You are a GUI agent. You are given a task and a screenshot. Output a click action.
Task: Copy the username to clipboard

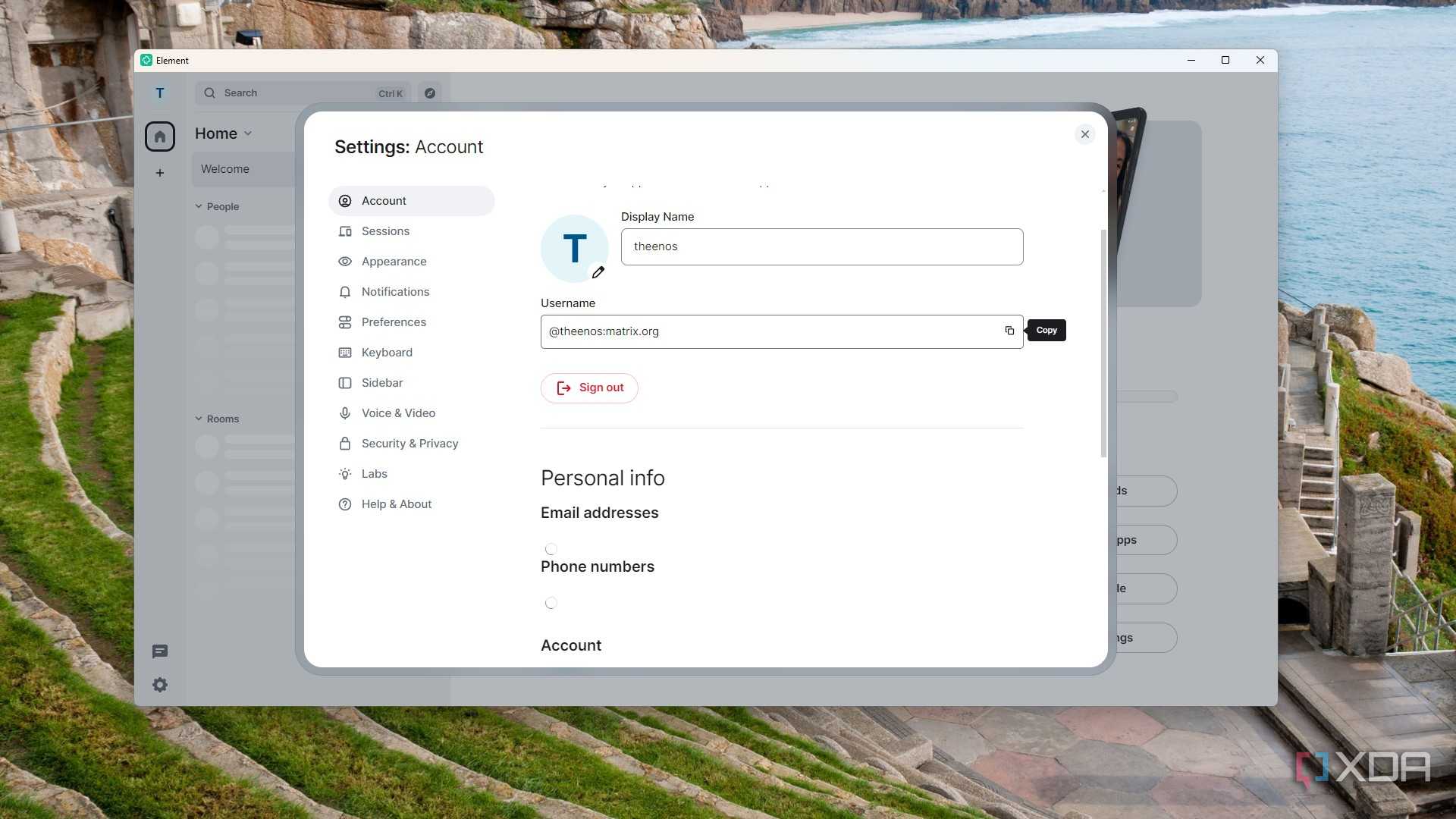pyautogui.click(x=1009, y=331)
